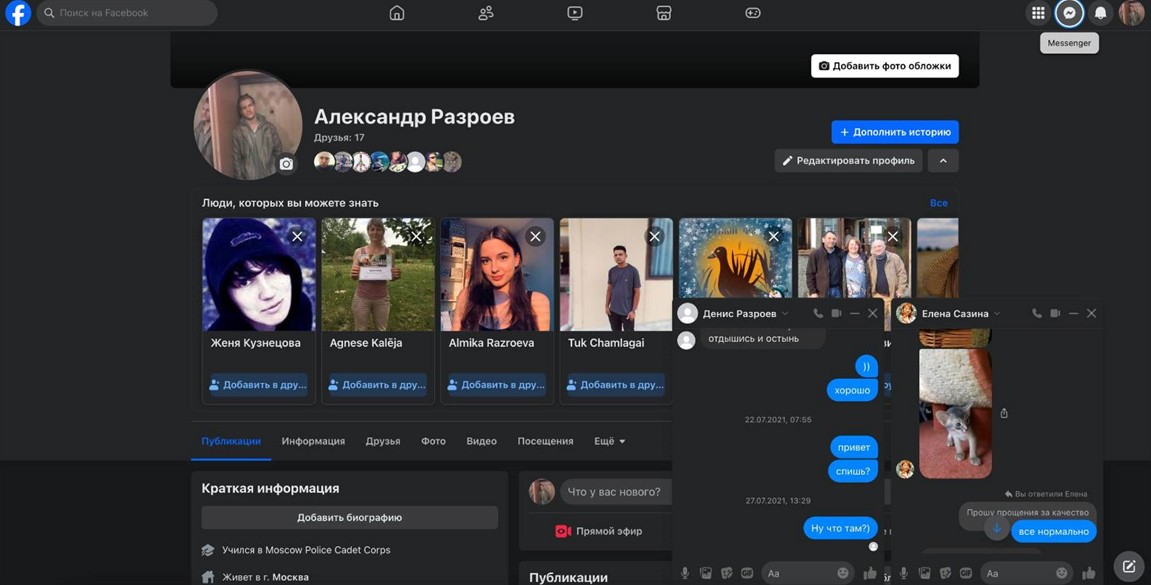Screen dimensions: 1151x585
Task: Open Денис Разроев chat options arrow
Action: point(785,313)
